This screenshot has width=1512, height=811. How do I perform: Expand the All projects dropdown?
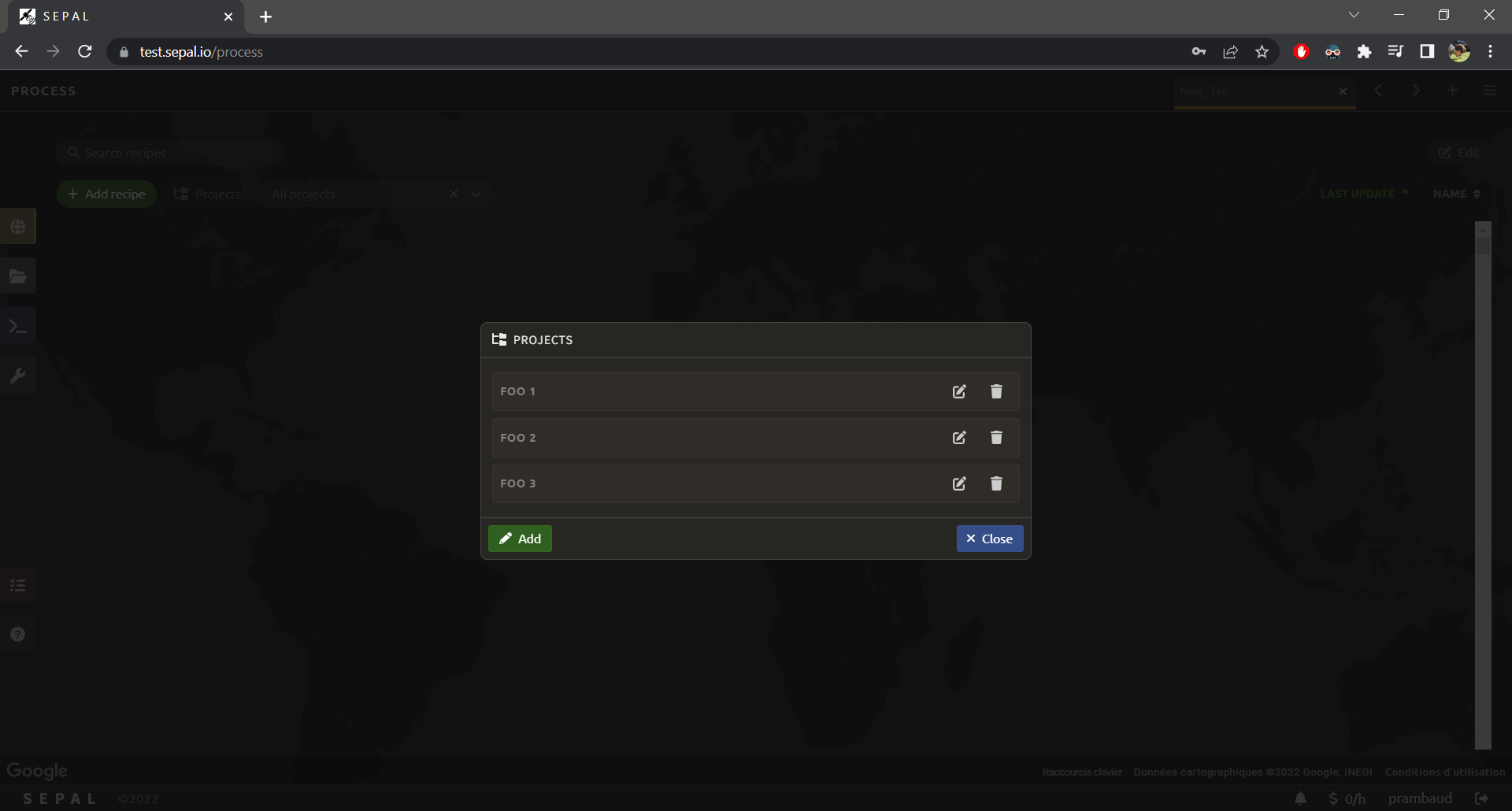pyautogui.click(x=476, y=194)
